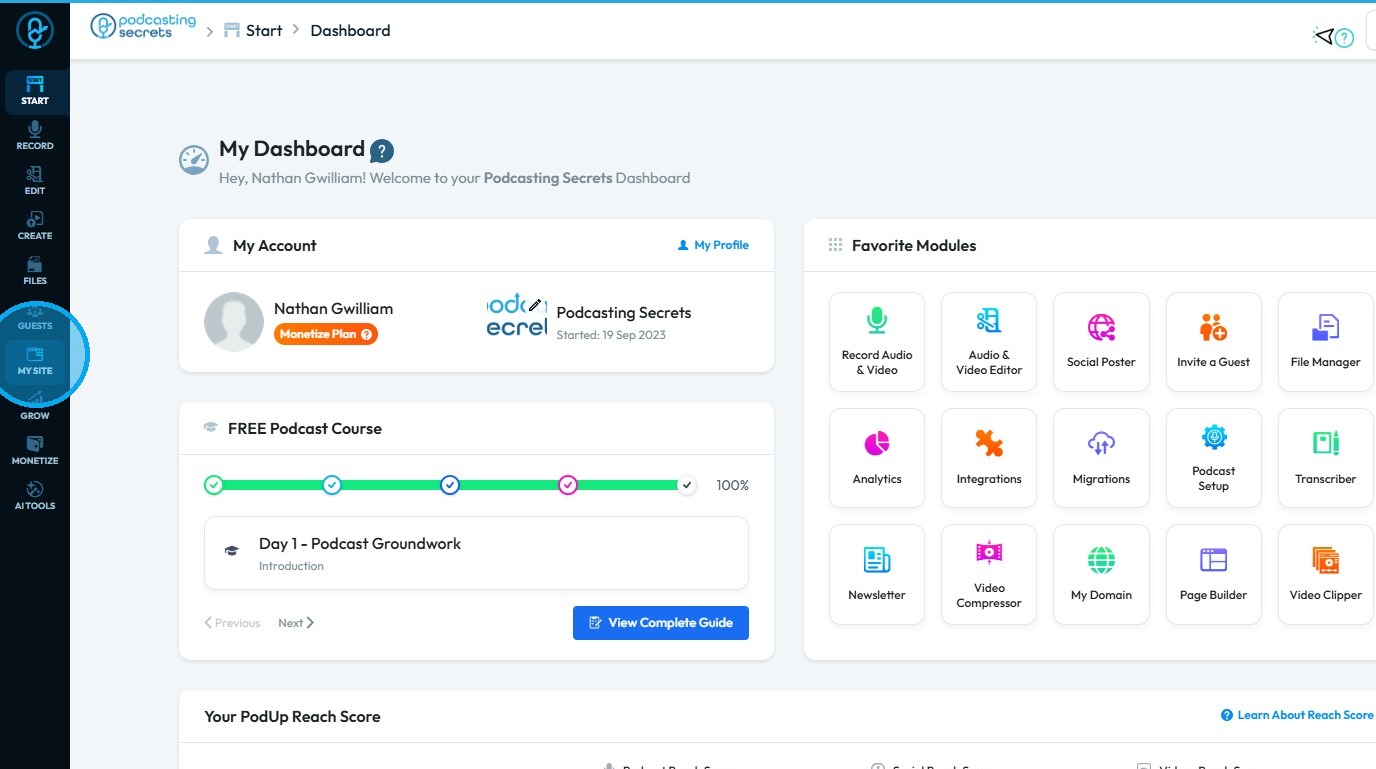Image resolution: width=1376 pixels, height=769 pixels.
Task: Open the Page Builder module
Action: [x=1213, y=574]
